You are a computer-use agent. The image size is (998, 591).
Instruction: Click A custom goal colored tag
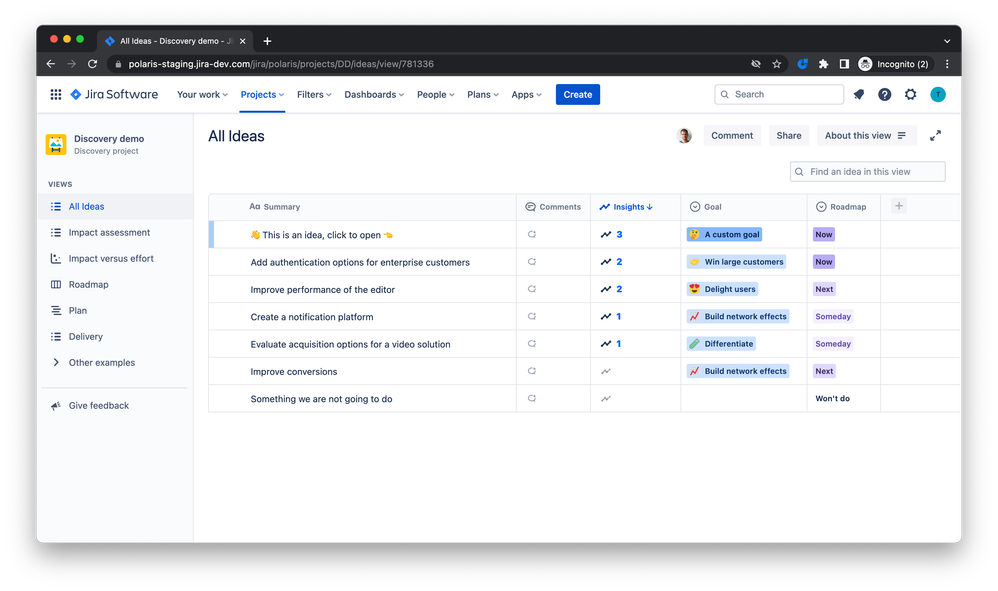coord(724,235)
